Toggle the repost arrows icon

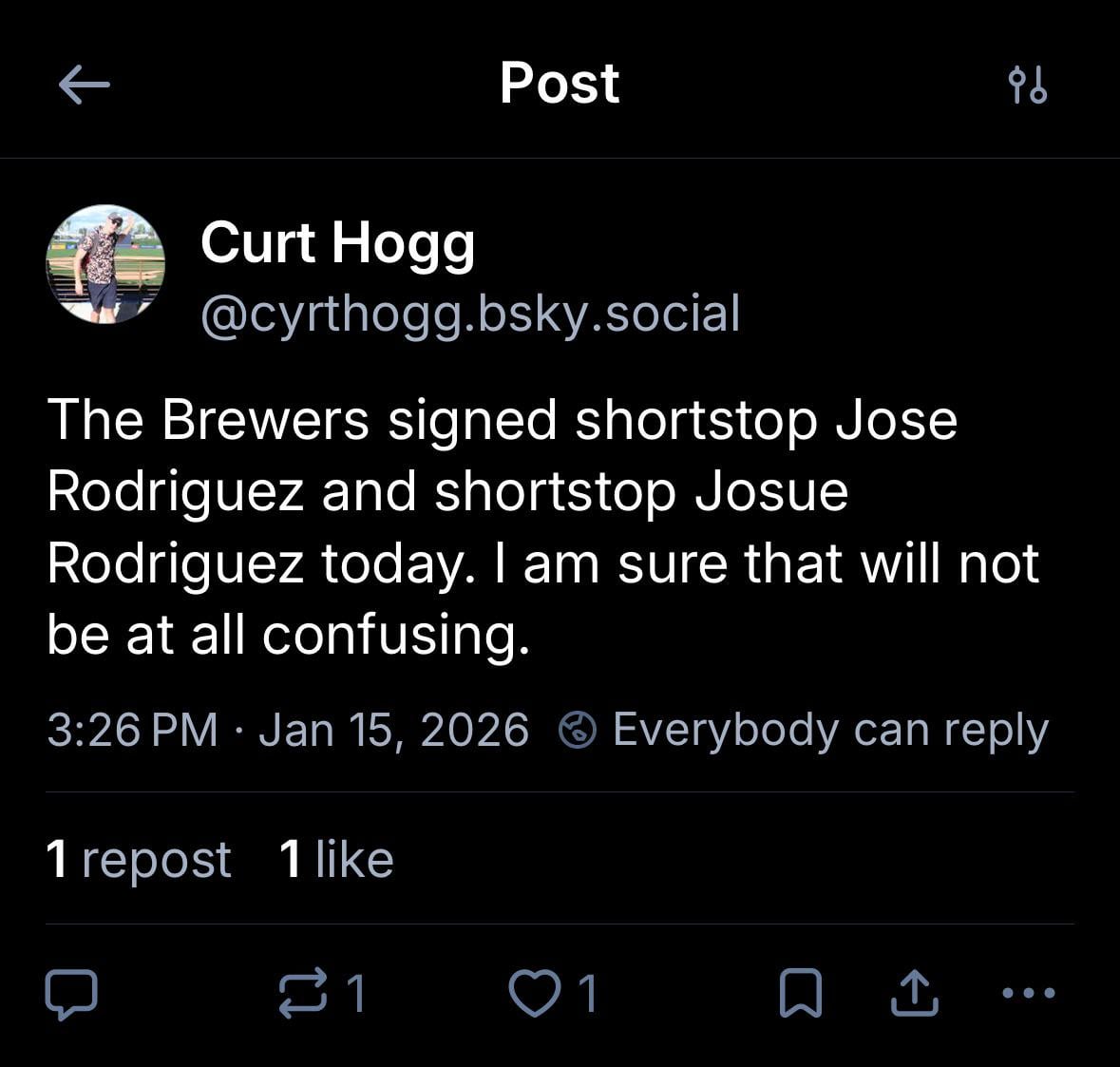click(x=302, y=994)
